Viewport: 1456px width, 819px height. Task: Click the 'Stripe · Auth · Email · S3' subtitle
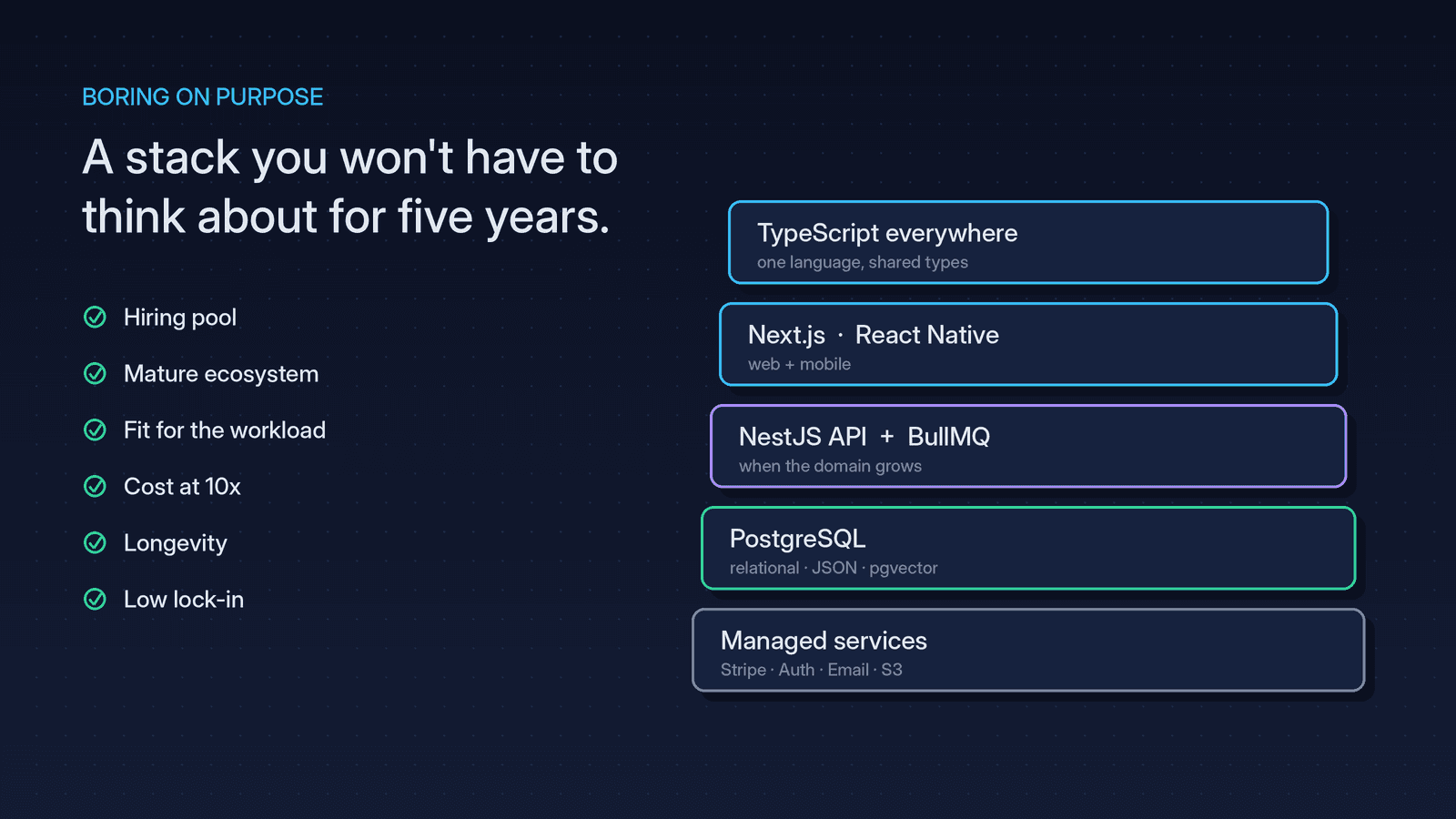(812, 670)
